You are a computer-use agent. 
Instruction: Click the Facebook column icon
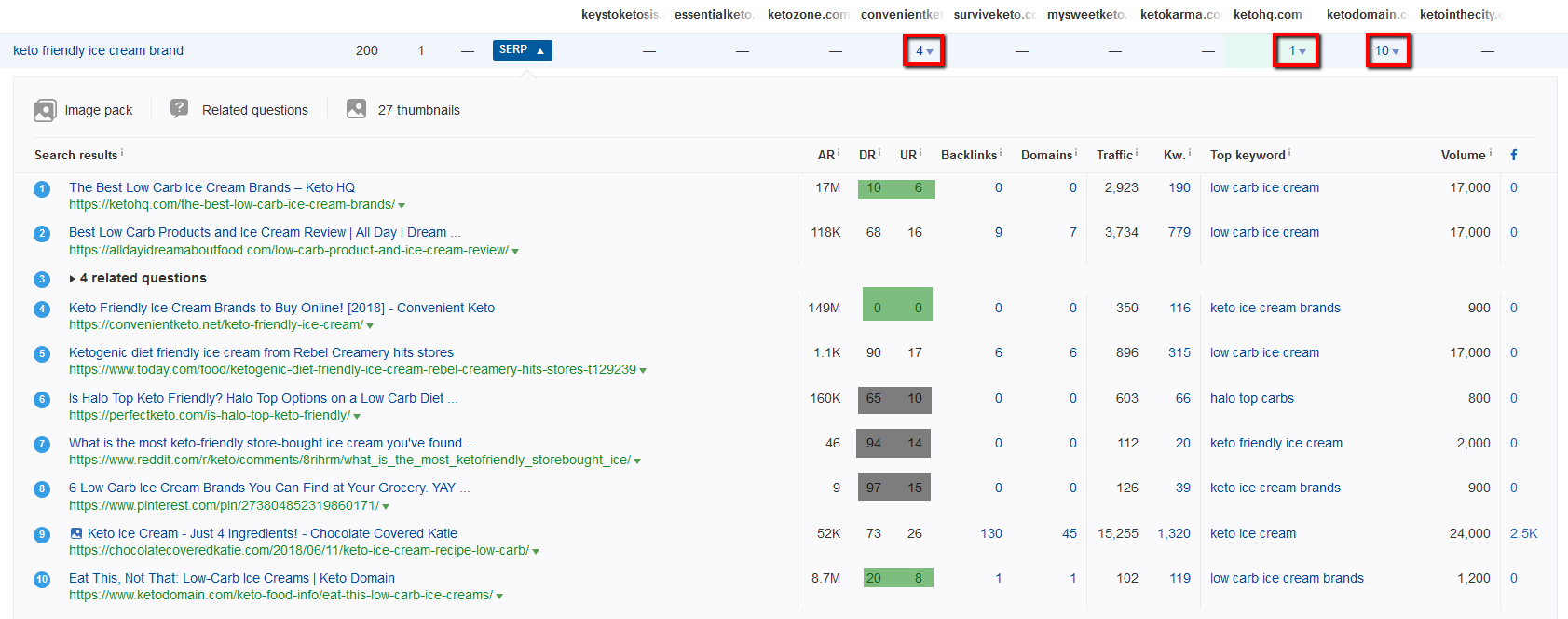pos(1514,155)
